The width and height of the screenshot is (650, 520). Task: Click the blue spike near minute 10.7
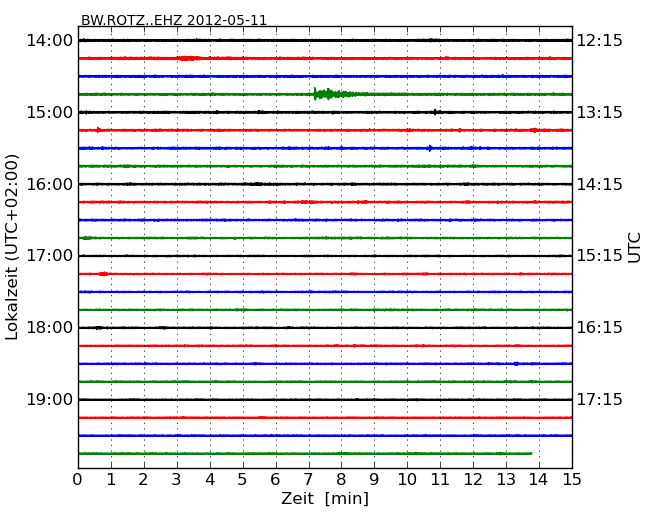pyautogui.click(x=430, y=148)
